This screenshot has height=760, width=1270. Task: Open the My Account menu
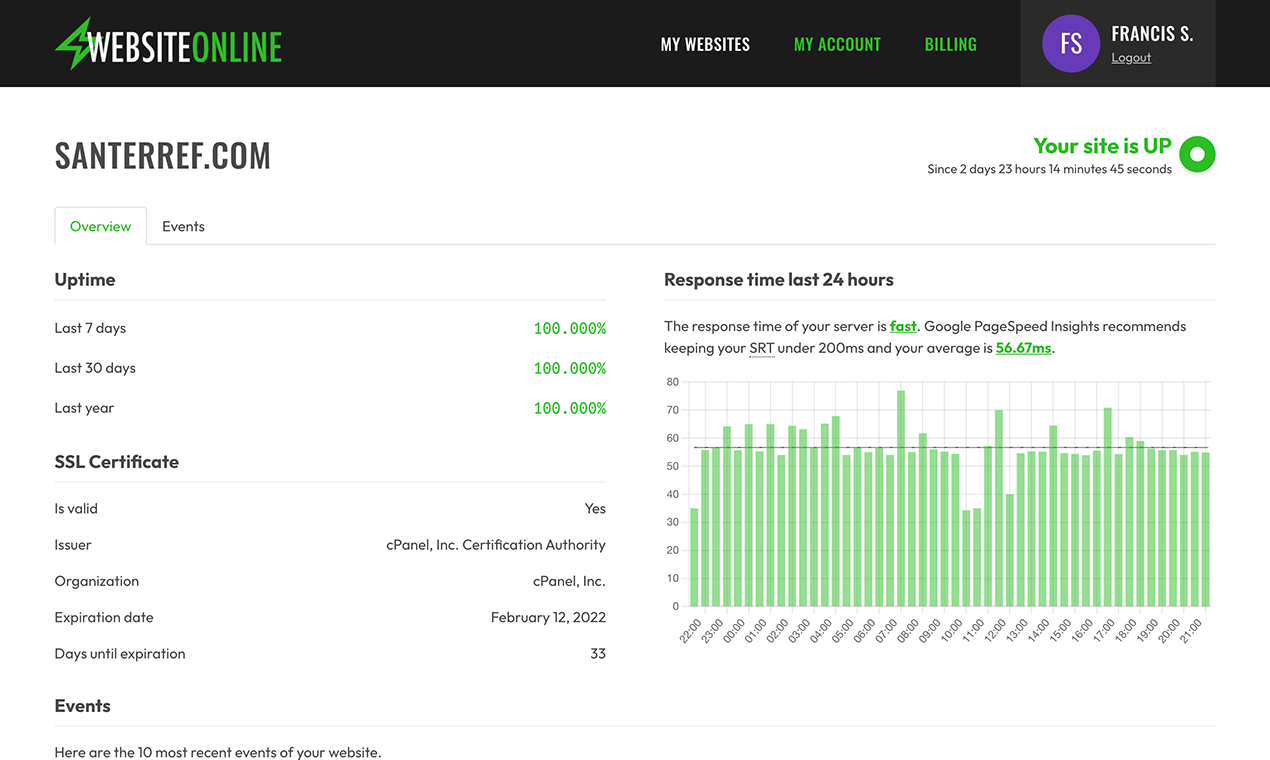837,44
